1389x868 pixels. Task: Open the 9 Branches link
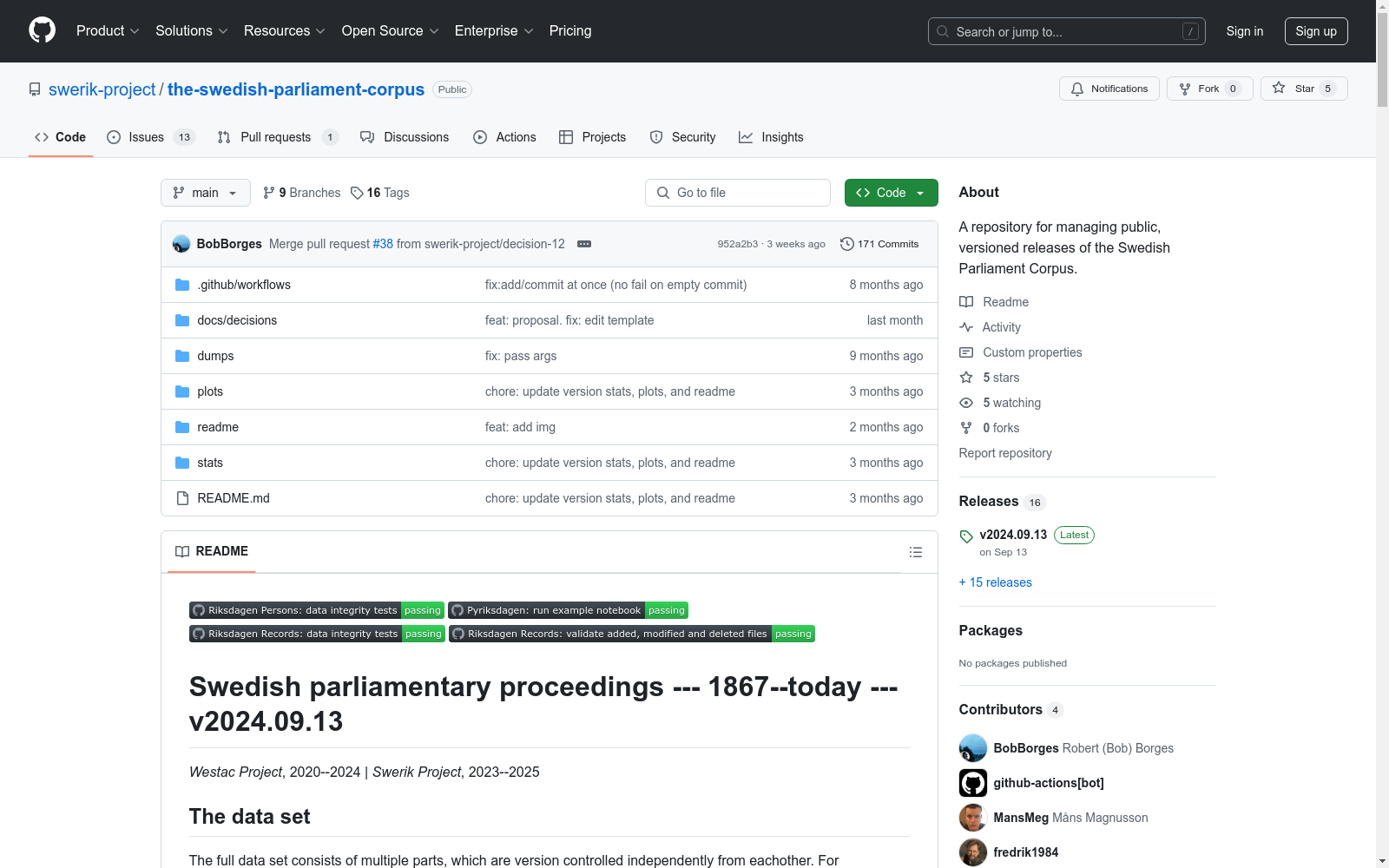(x=301, y=193)
